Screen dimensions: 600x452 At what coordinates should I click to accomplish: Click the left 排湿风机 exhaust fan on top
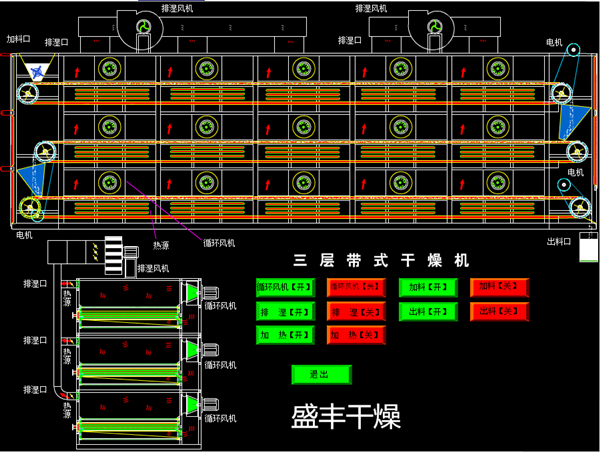[x=144, y=27]
